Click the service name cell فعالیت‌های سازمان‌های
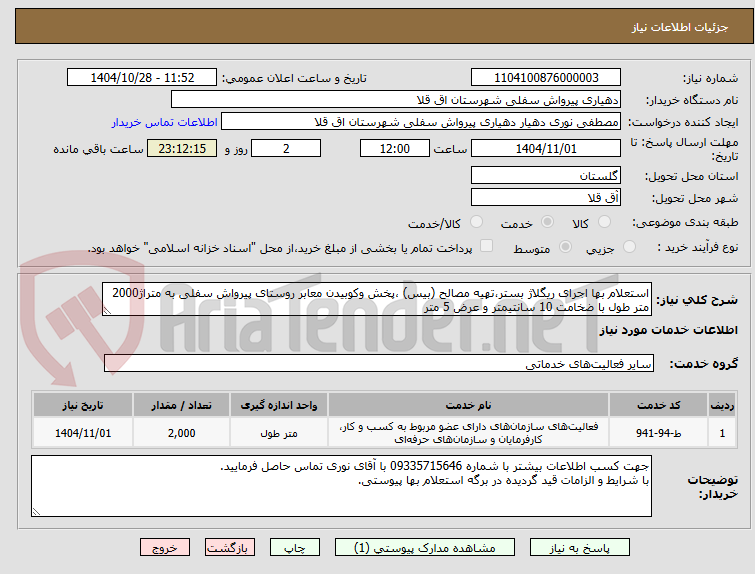Image resolution: width=755 pixels, height=574 pixels. (468, 433)
